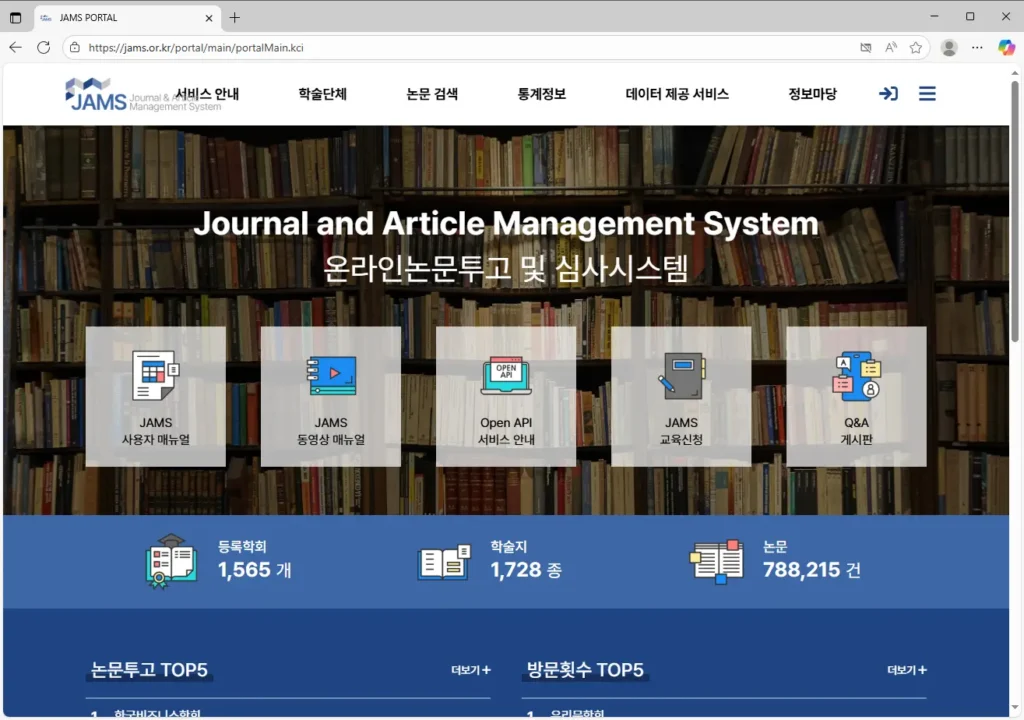Open the 학술단체 menu
The image size is (1024, 720).
coord(322,94)
